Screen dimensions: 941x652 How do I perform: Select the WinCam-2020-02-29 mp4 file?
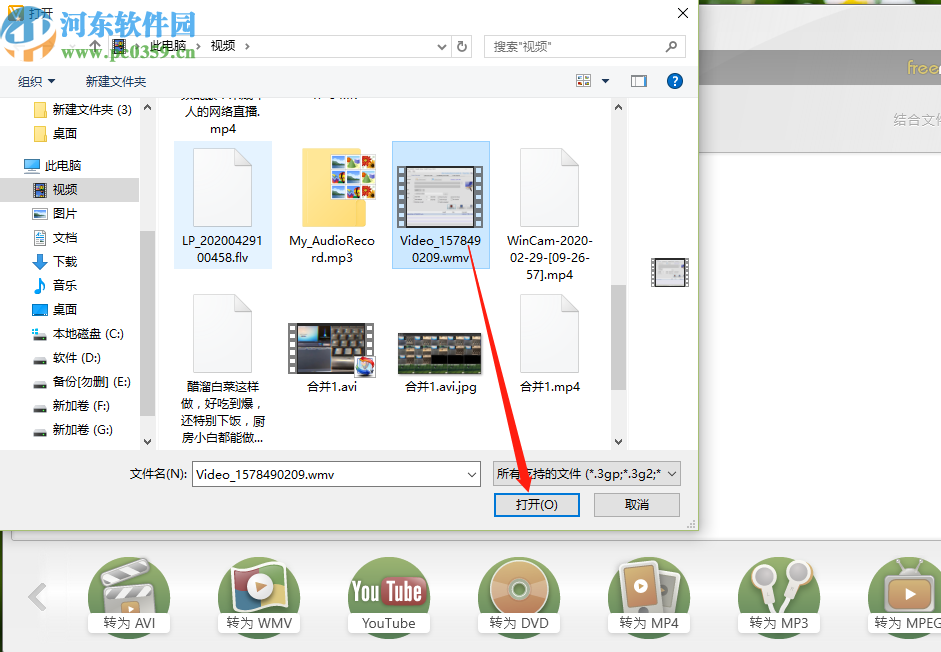coord(550,213)
